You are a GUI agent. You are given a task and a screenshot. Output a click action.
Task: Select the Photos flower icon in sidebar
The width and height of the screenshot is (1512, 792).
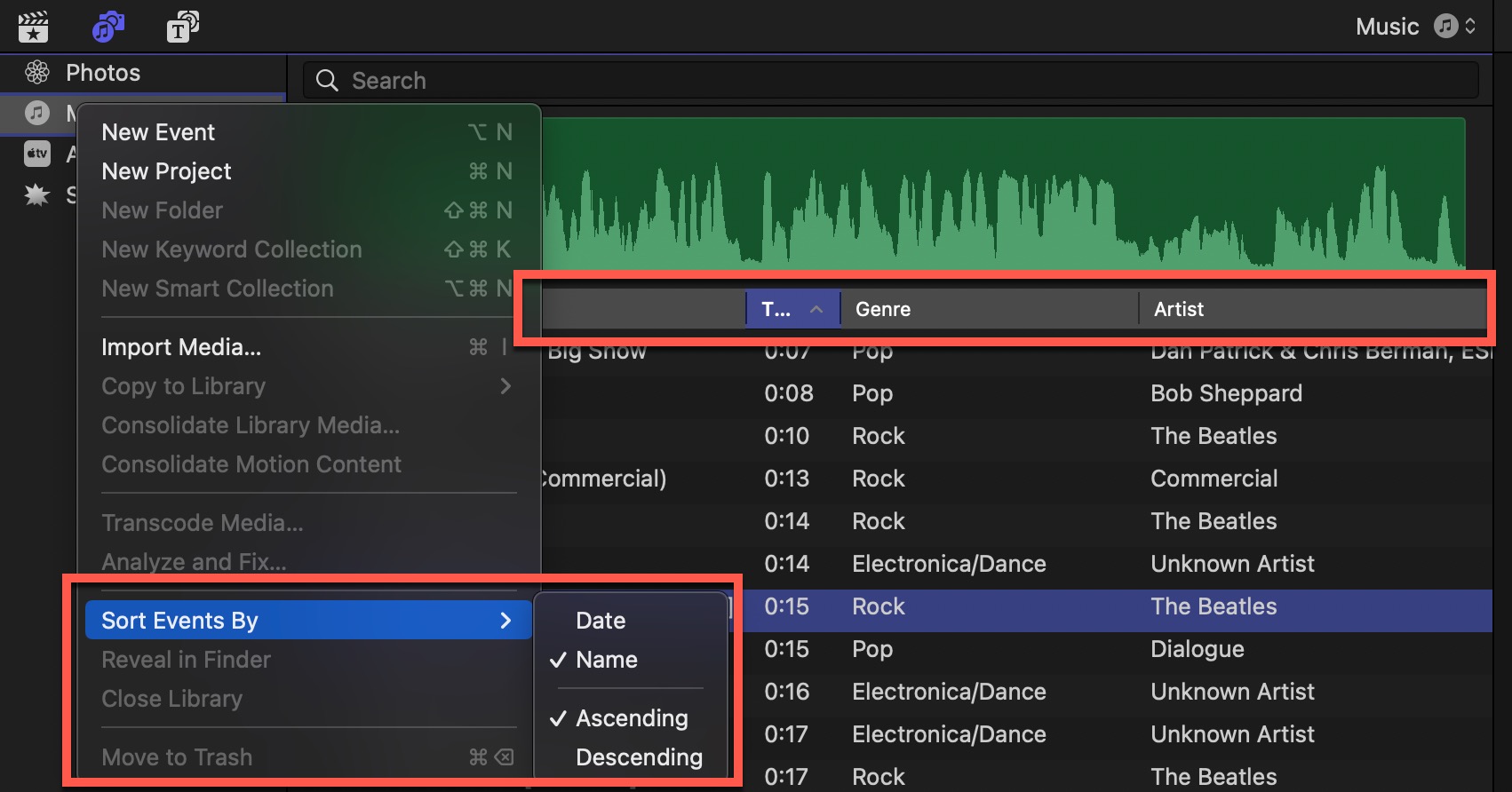click(x=37, y=72)
